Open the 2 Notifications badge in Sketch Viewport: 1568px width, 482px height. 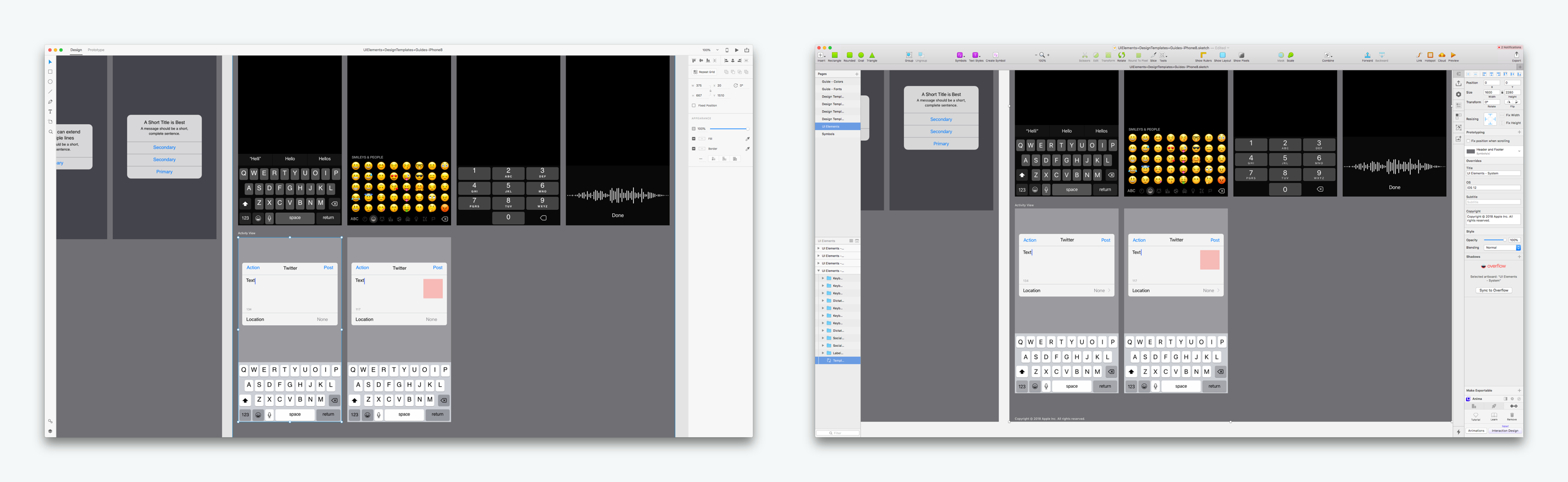[1510, 48]
